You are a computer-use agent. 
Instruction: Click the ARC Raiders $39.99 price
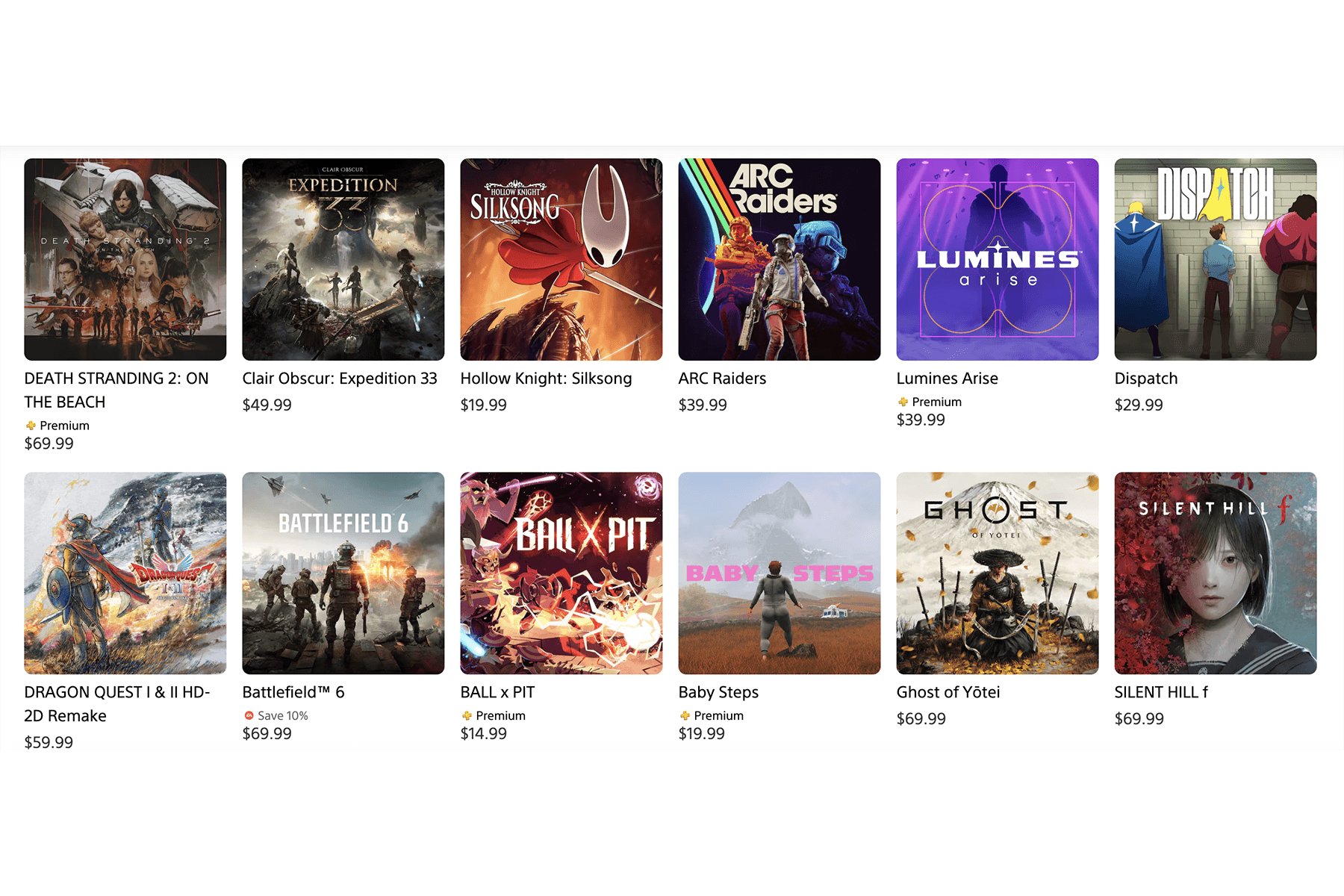[703, 405]
